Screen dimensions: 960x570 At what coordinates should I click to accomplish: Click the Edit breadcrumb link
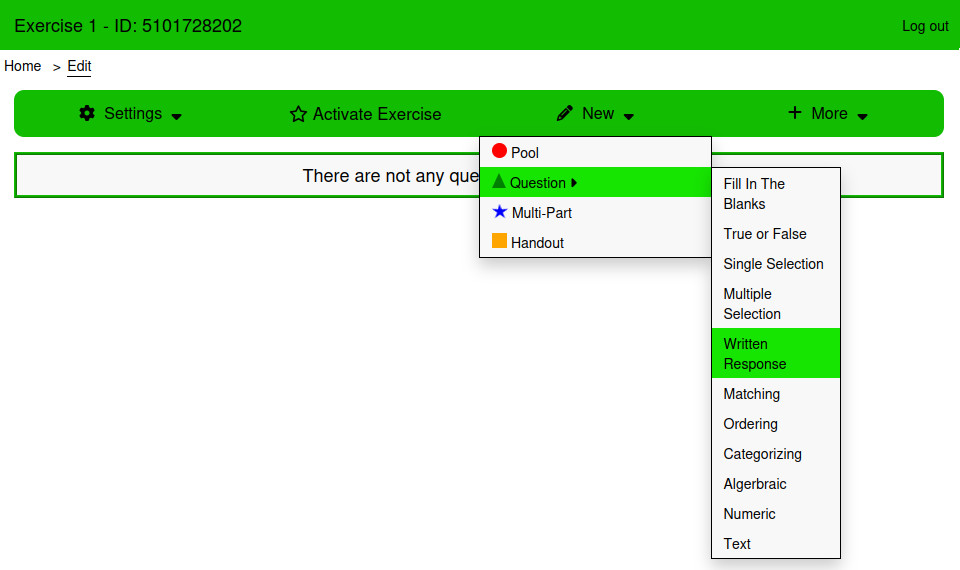[x=79, y=66]
